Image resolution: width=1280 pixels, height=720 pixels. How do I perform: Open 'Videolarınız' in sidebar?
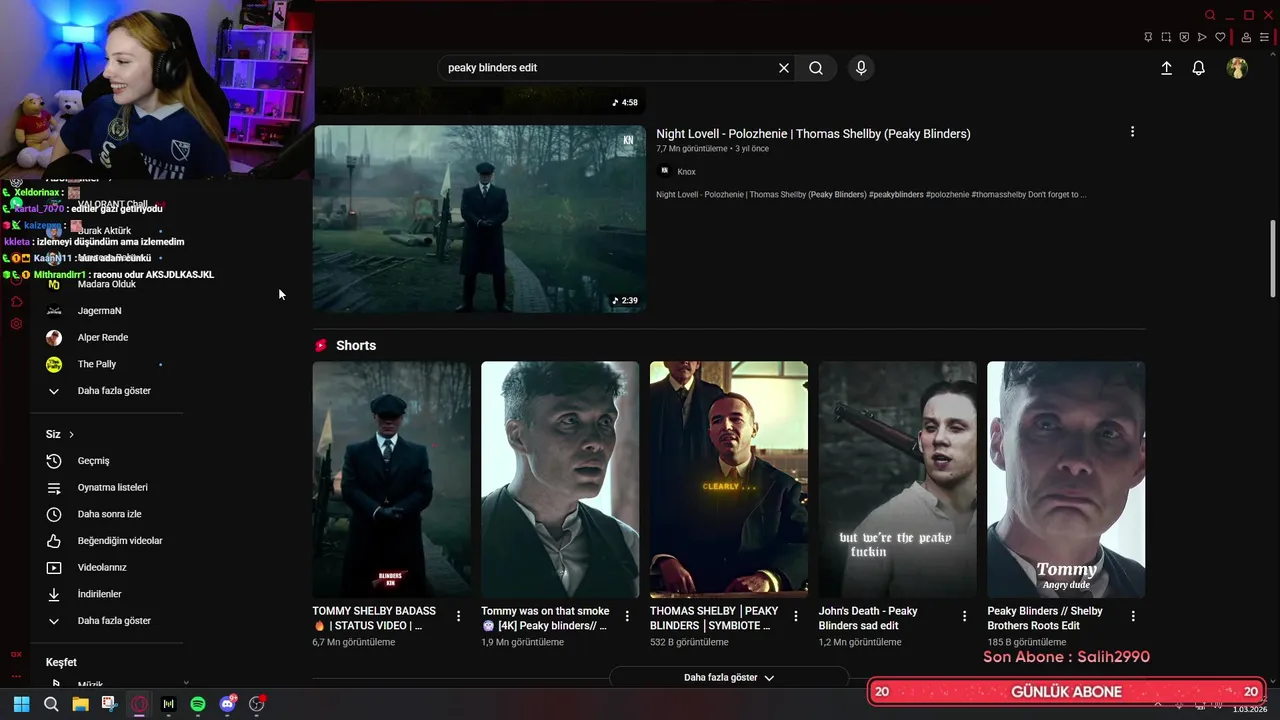pyautogui.click(x=106, y=568)
